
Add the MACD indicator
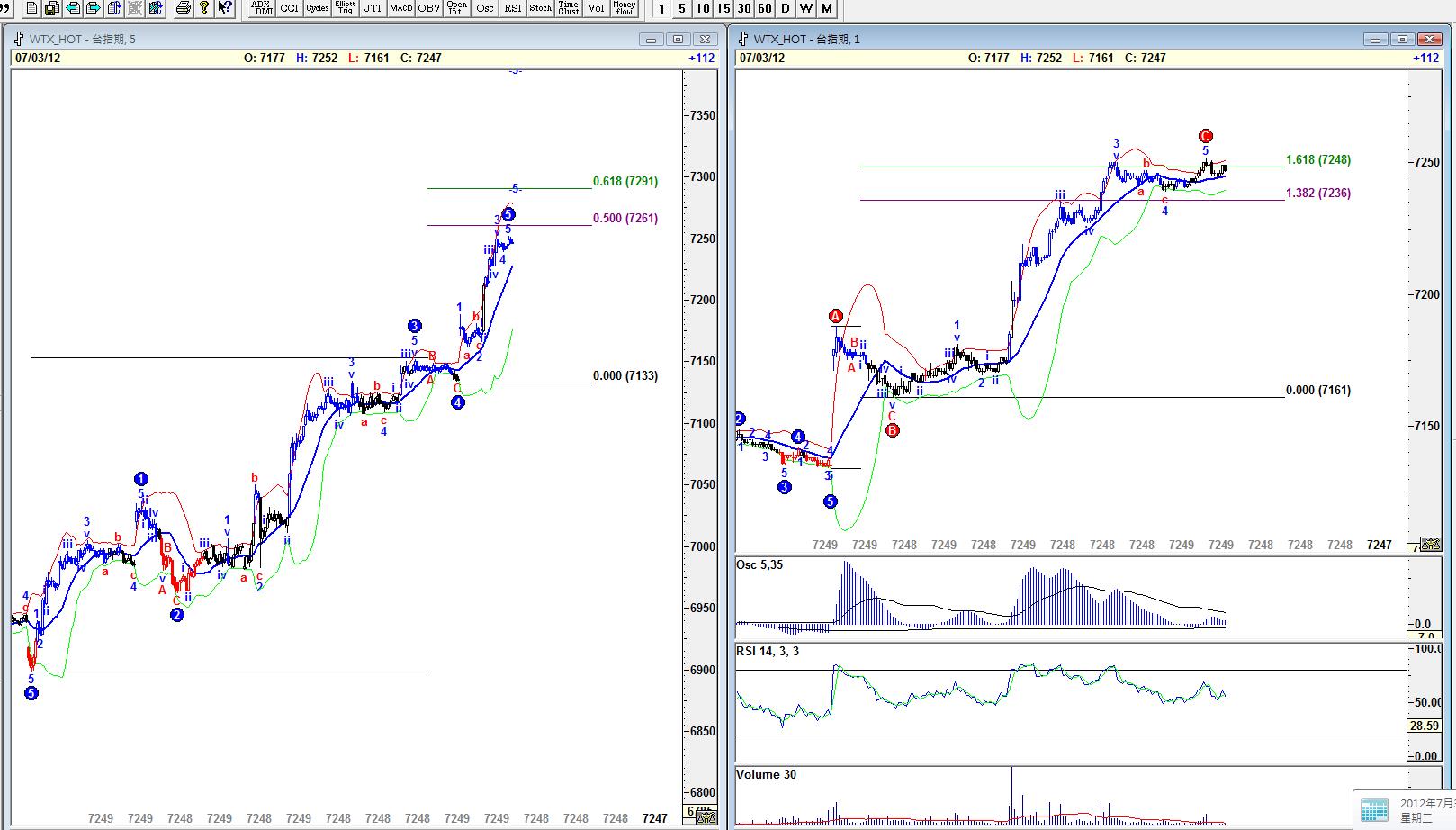(400, 7)
